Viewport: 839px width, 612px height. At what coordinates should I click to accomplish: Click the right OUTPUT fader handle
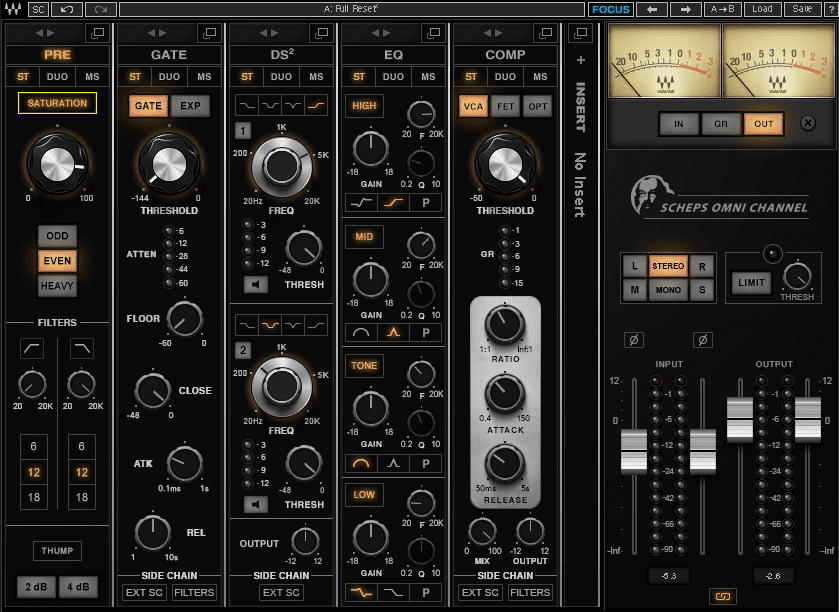(x=808, y=419)
